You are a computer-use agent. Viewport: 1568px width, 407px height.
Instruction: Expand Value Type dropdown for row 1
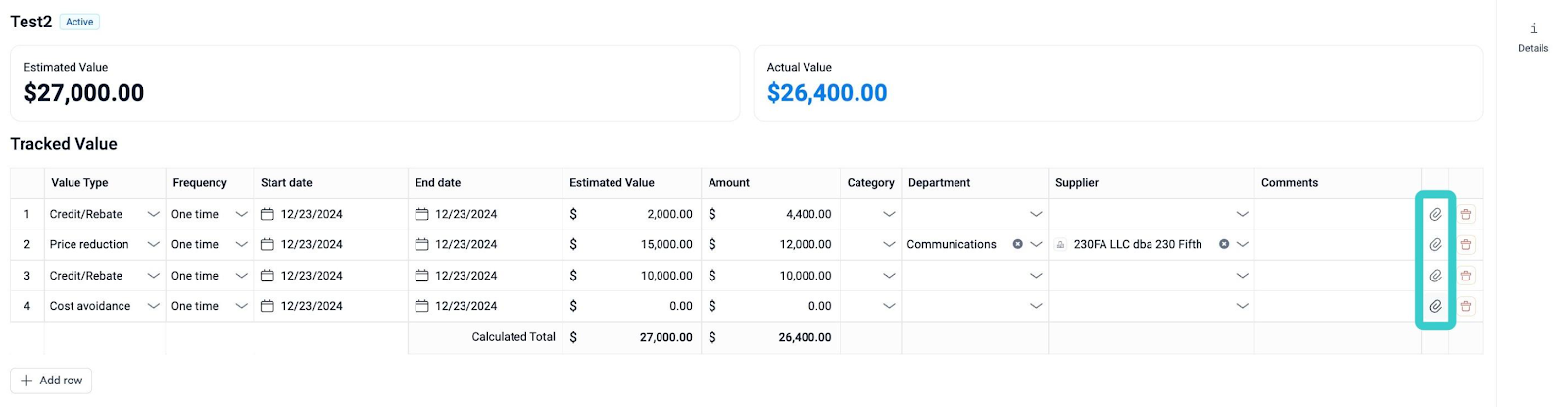(153, 214)
